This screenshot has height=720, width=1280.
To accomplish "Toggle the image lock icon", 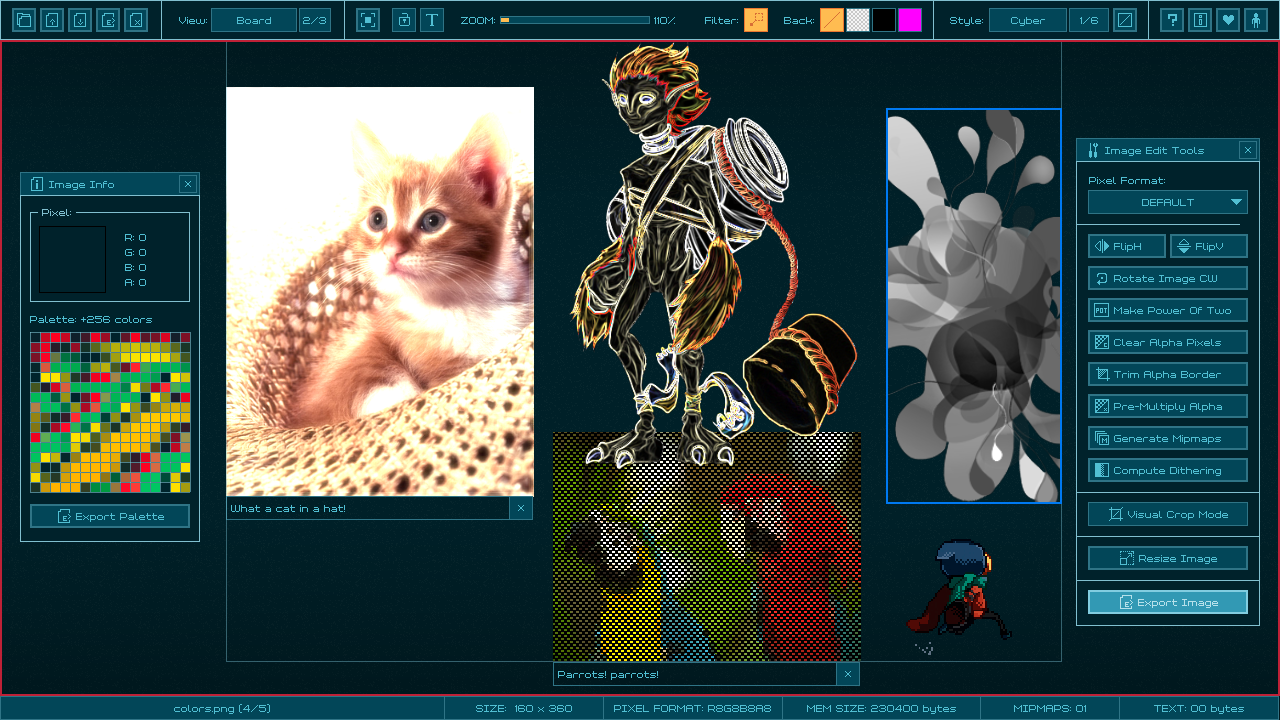I will [x=404, y=20].
